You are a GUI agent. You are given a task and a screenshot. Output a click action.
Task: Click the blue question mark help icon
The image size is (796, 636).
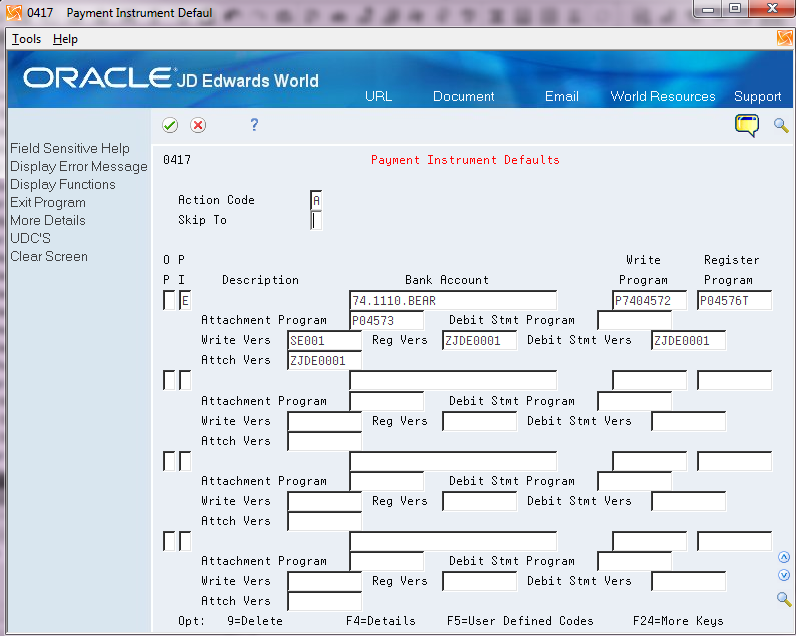click(254, 124)
